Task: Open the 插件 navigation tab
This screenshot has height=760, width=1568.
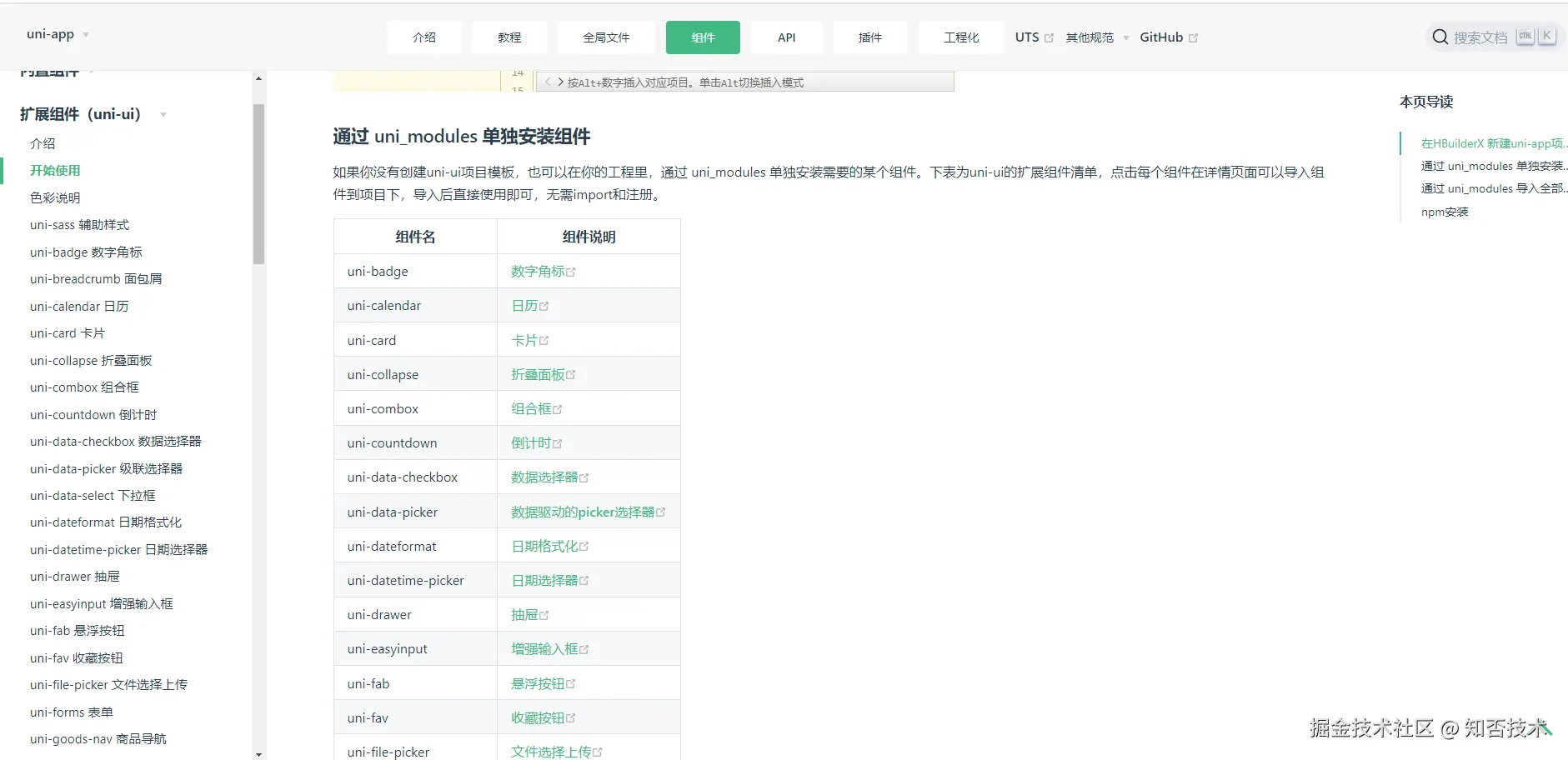Action: coord(870,37)
